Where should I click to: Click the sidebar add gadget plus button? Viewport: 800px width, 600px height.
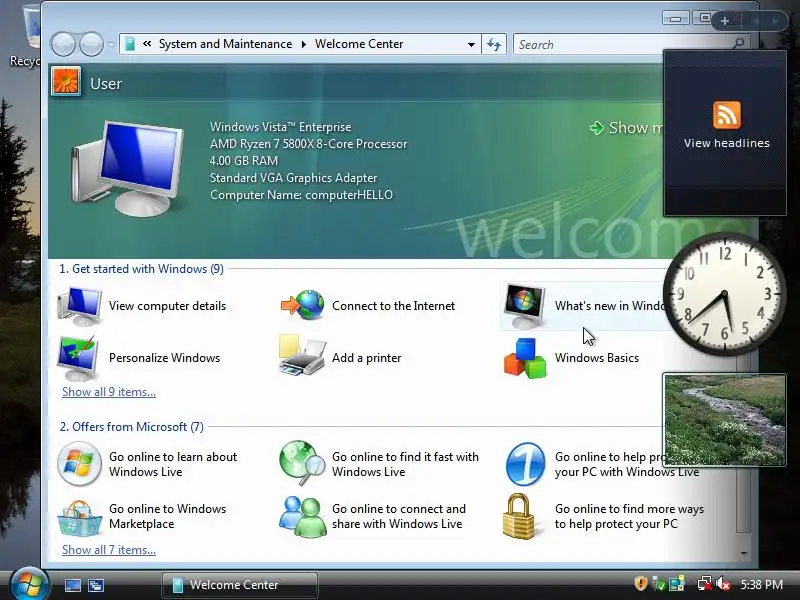[724, 21]
